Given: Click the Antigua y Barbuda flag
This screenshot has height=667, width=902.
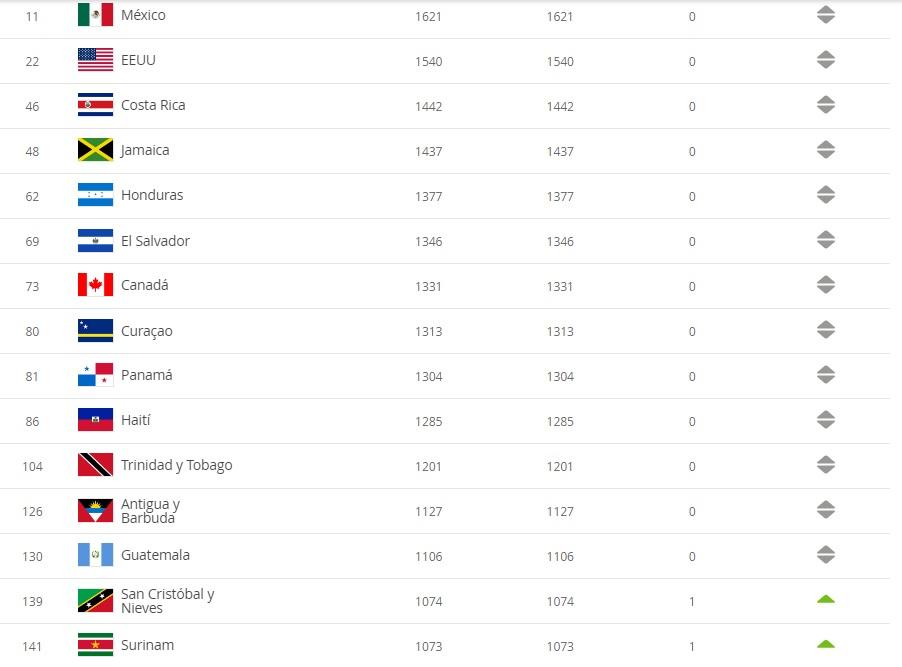Looking at the screenshot, I should [x=95, y=511].
